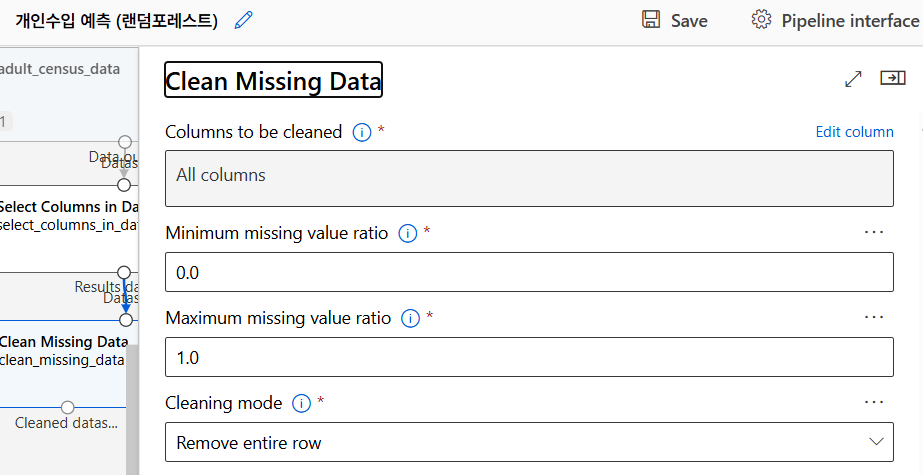The height and width of the screenshot is (475, 923).
Task: Collapse the side panel with the arrow icon
Action: 892,78
